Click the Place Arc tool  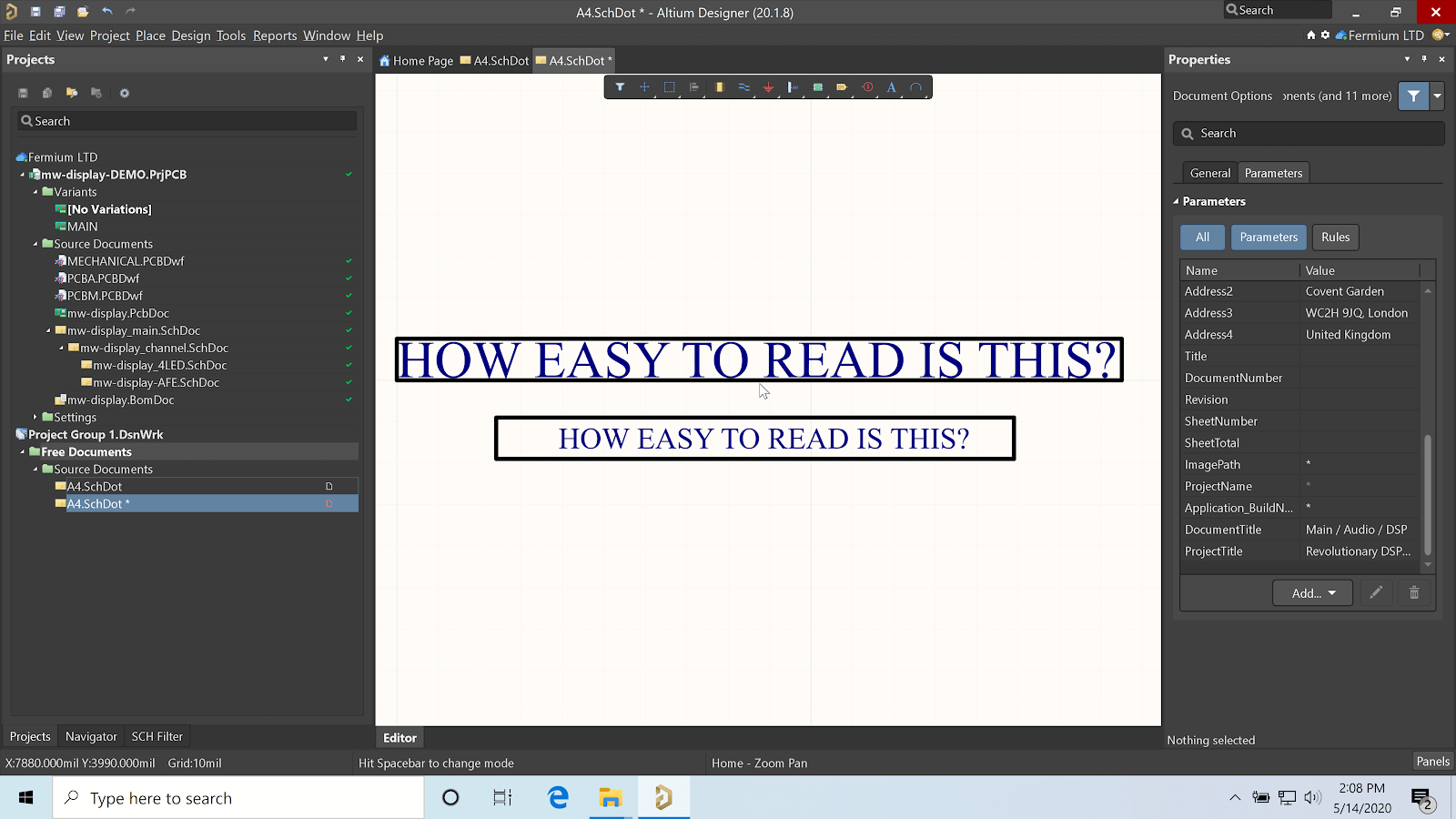click(x=916, y=87)
